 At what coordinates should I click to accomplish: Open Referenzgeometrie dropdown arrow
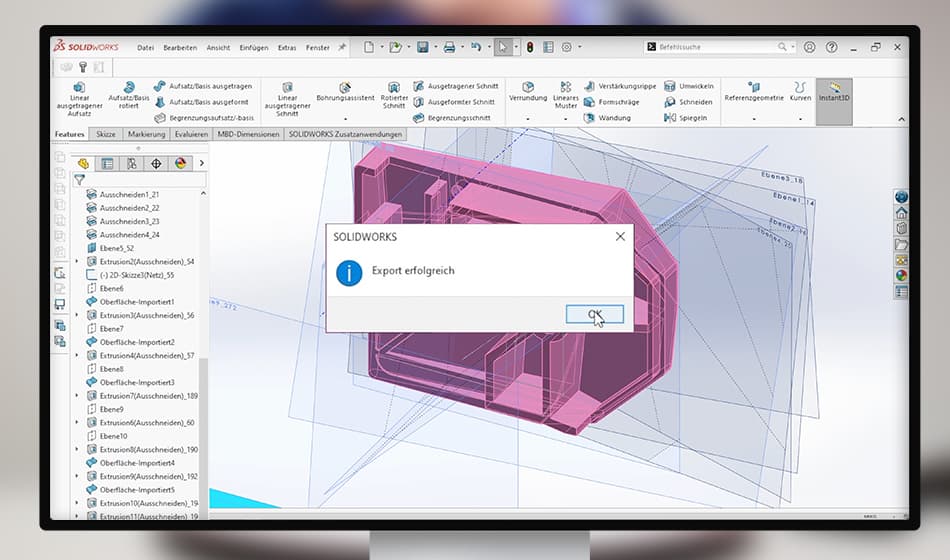click(754, 119)
